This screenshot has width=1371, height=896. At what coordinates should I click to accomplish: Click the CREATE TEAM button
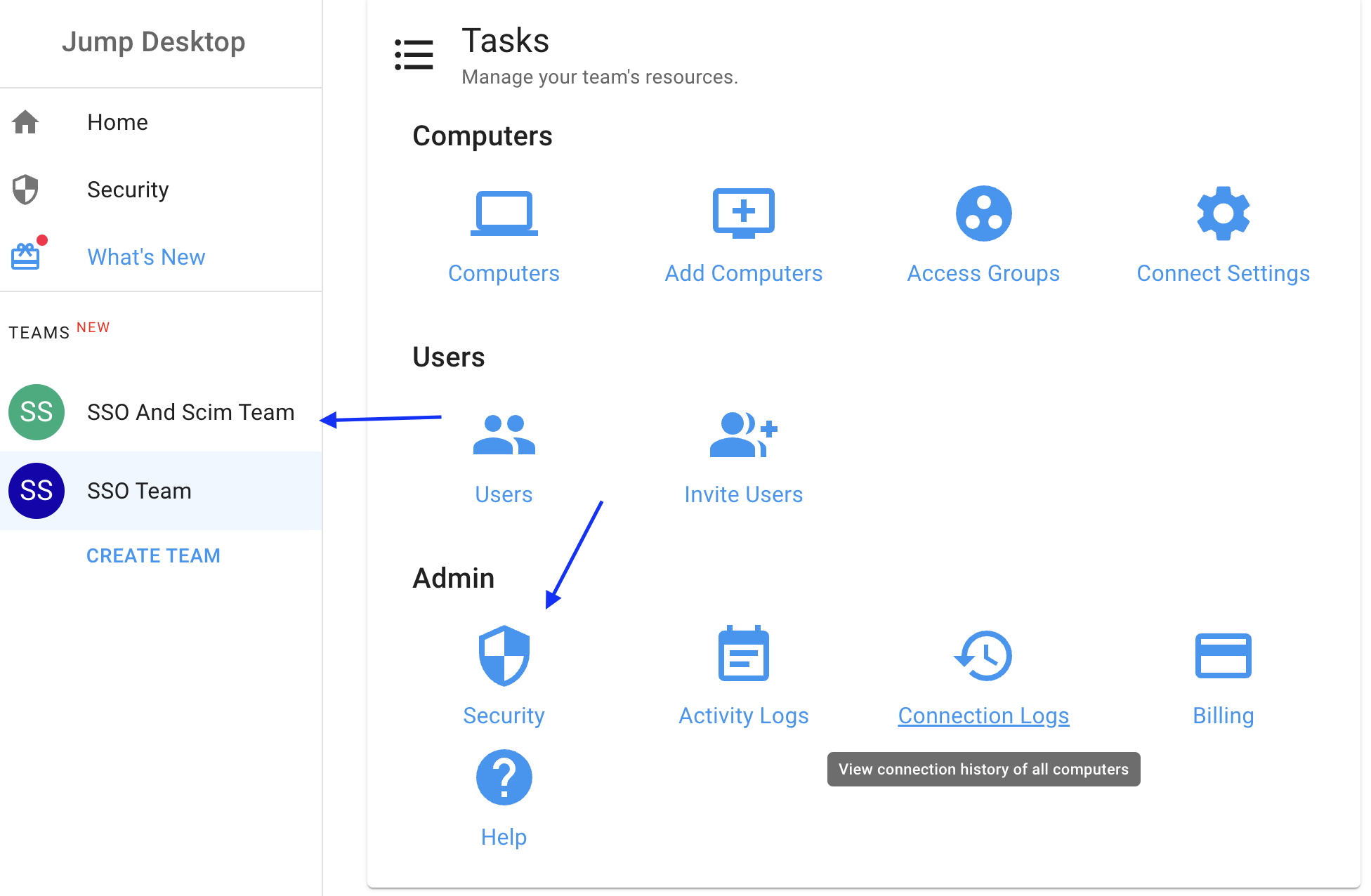(153, 555)
